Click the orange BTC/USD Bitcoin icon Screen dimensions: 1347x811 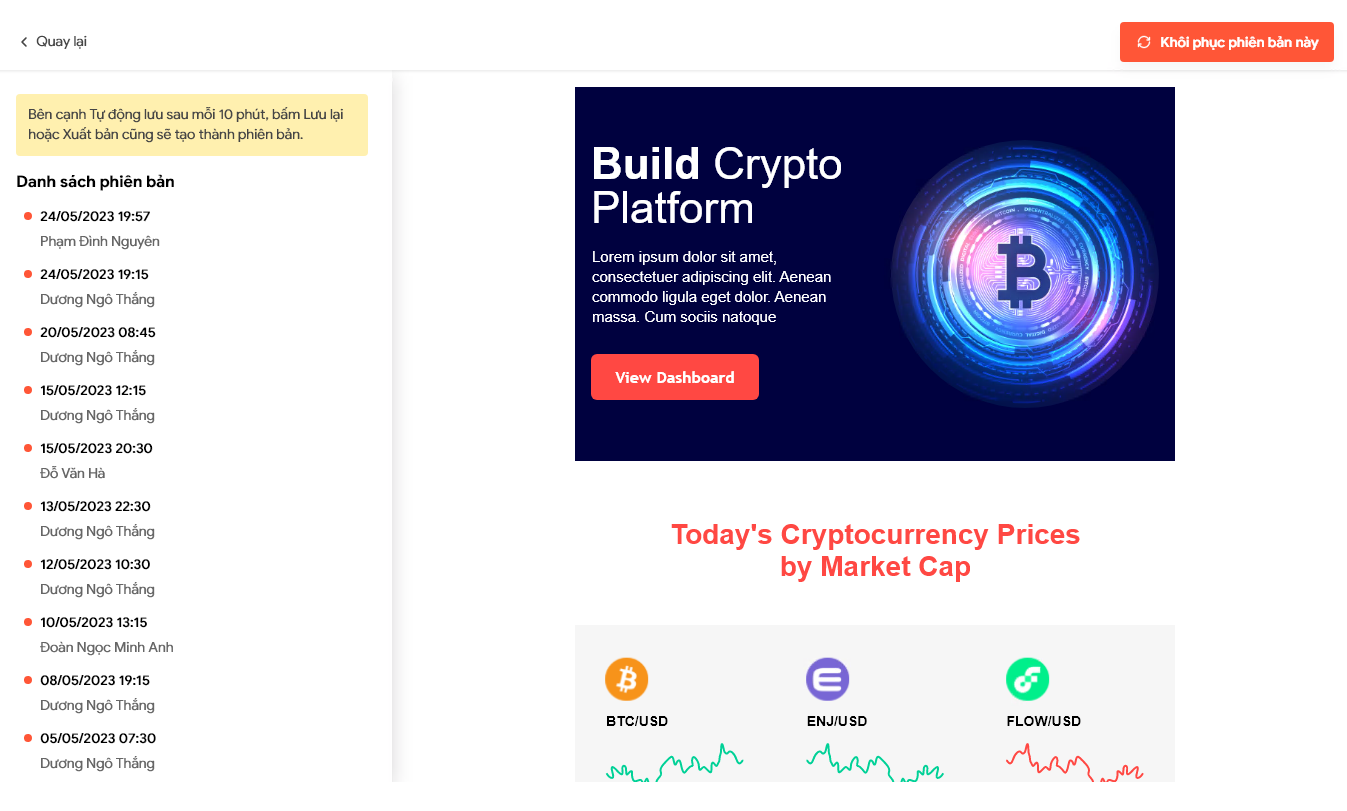pyautogui.click(x=627, y=679)
